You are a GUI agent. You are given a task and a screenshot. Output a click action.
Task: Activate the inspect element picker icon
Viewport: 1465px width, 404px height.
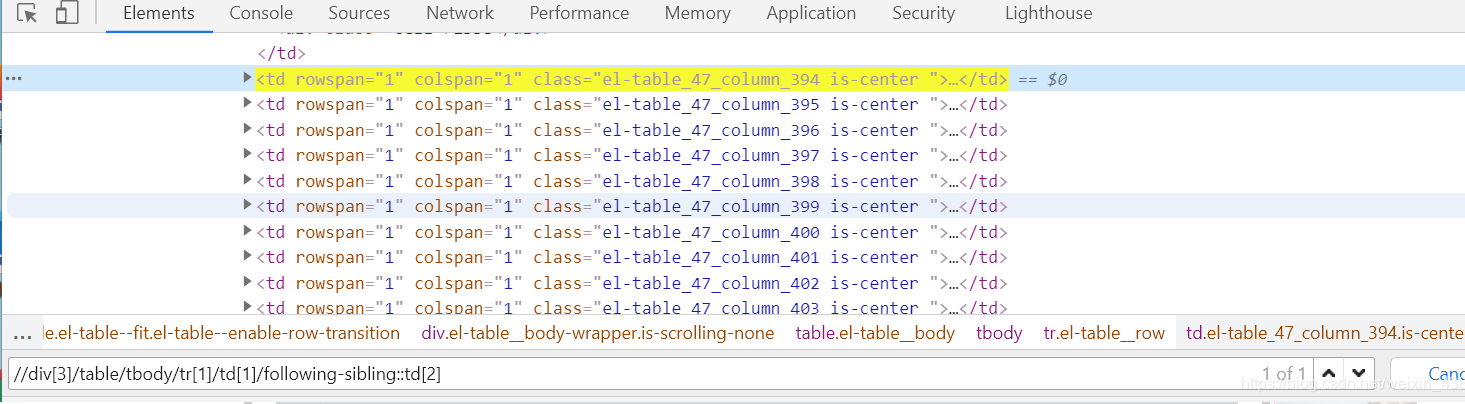[29, 14]
